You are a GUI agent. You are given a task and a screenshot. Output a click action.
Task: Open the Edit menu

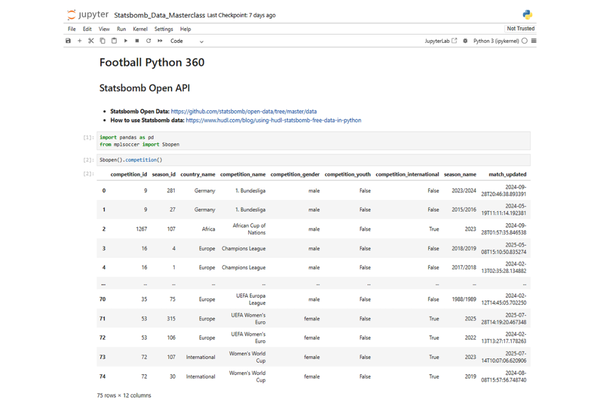point(87,29)
